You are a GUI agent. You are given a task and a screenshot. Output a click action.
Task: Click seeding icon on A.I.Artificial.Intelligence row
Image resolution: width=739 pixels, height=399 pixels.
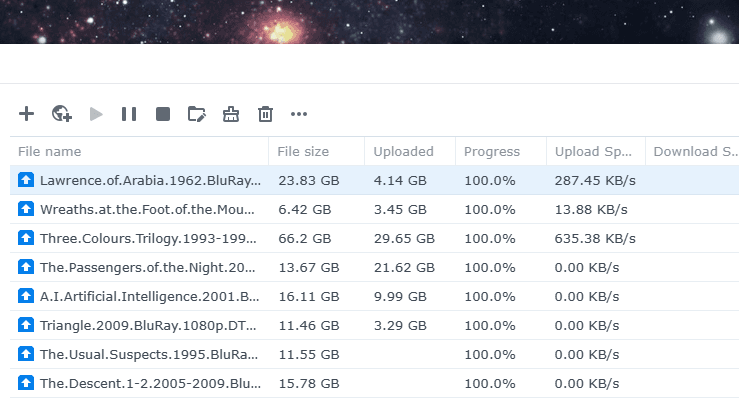(26, 296)
